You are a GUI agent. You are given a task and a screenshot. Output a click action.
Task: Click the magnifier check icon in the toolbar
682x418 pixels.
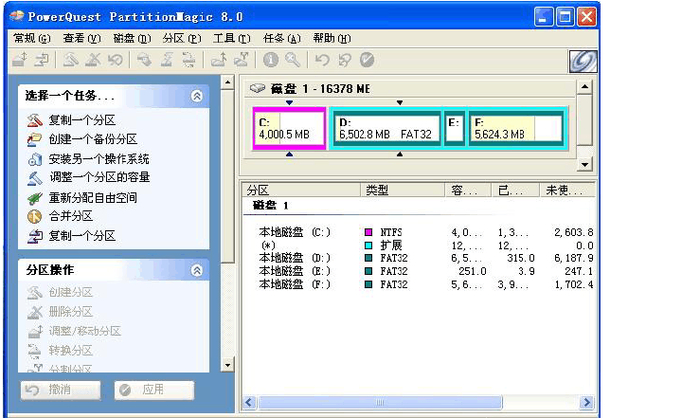(293, 60)
